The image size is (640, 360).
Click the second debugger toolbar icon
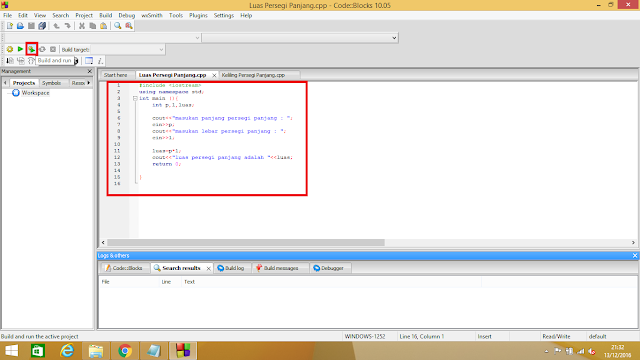(20, 61)
